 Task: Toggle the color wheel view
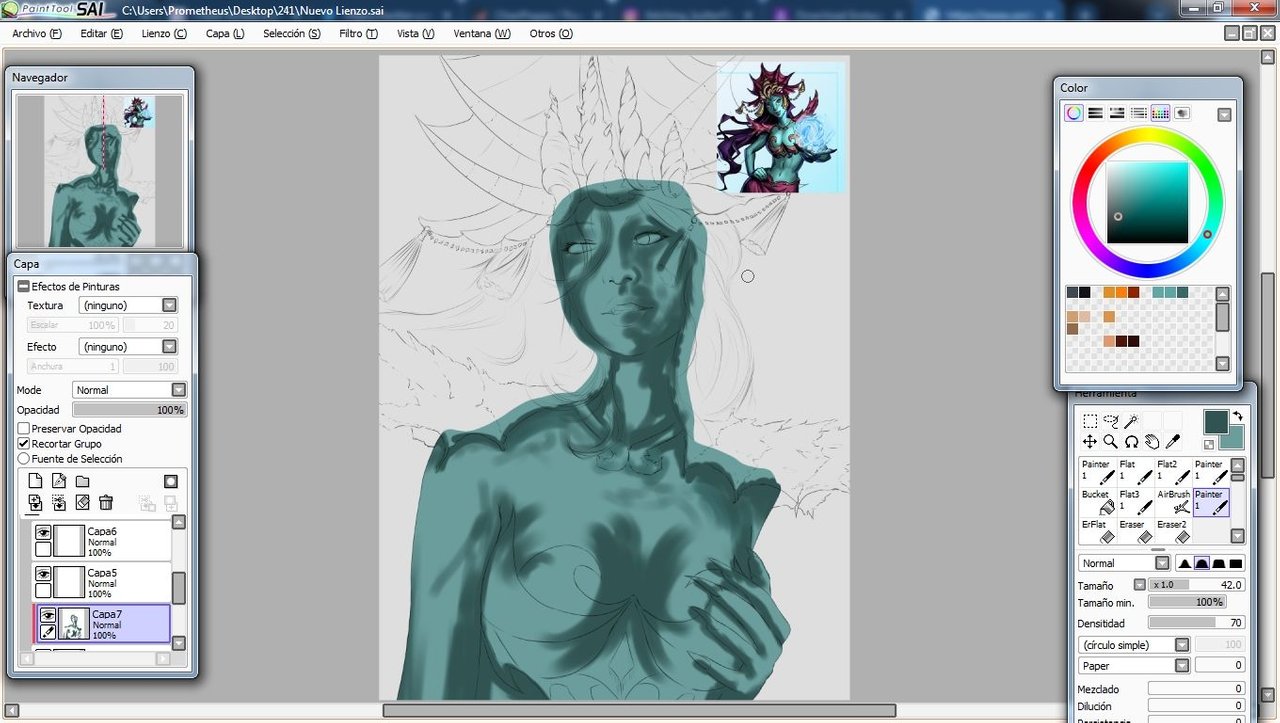1074,113
